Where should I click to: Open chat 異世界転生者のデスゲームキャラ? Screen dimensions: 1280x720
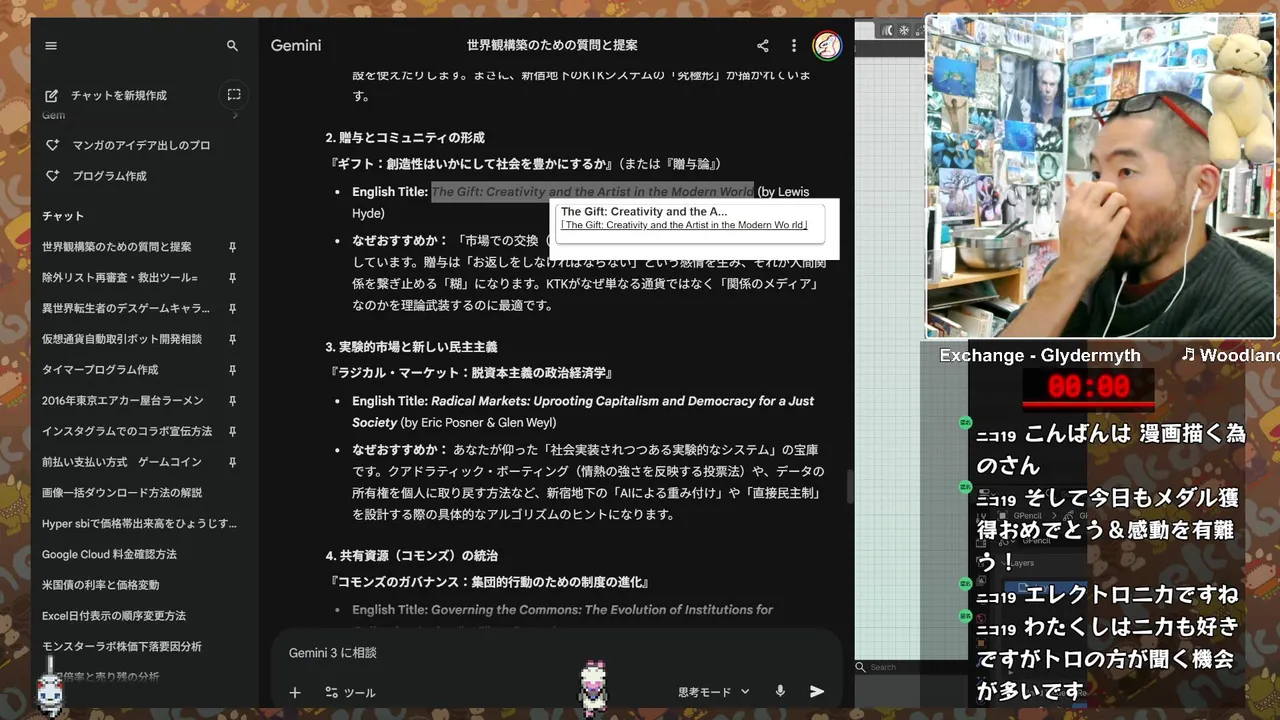pos(126,309)
